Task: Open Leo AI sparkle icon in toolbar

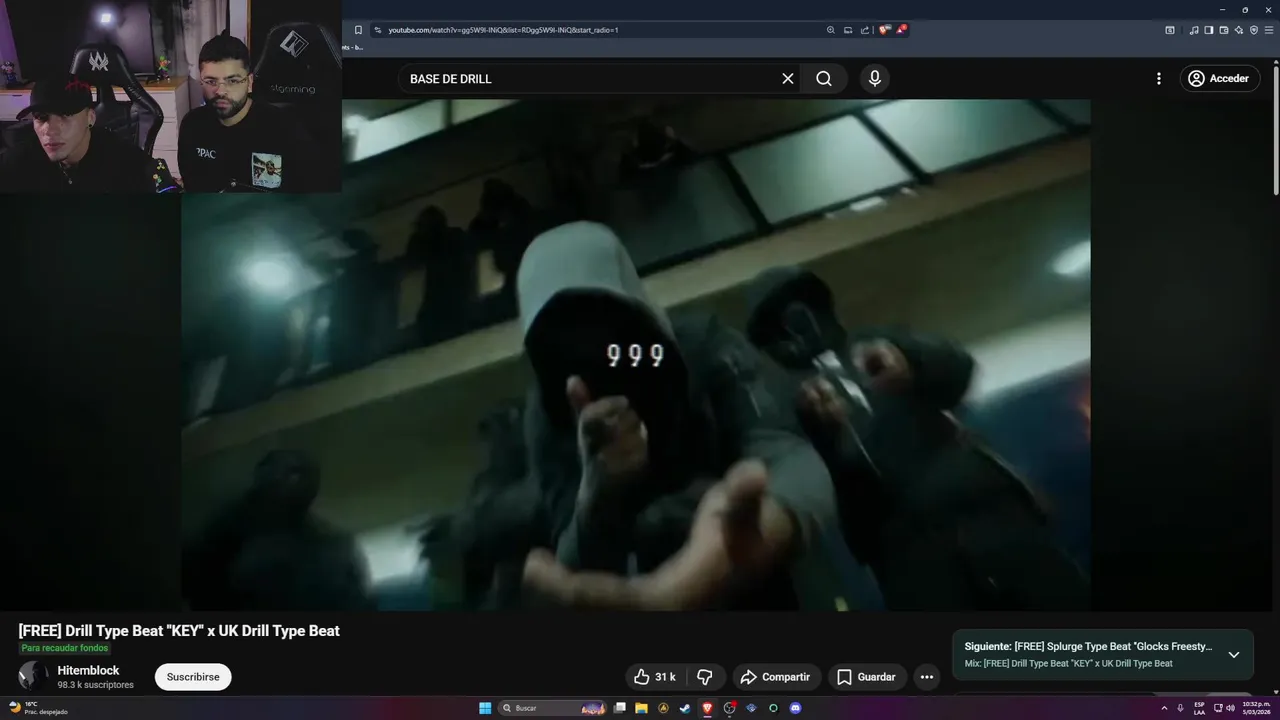Action: coord(1239,30)
